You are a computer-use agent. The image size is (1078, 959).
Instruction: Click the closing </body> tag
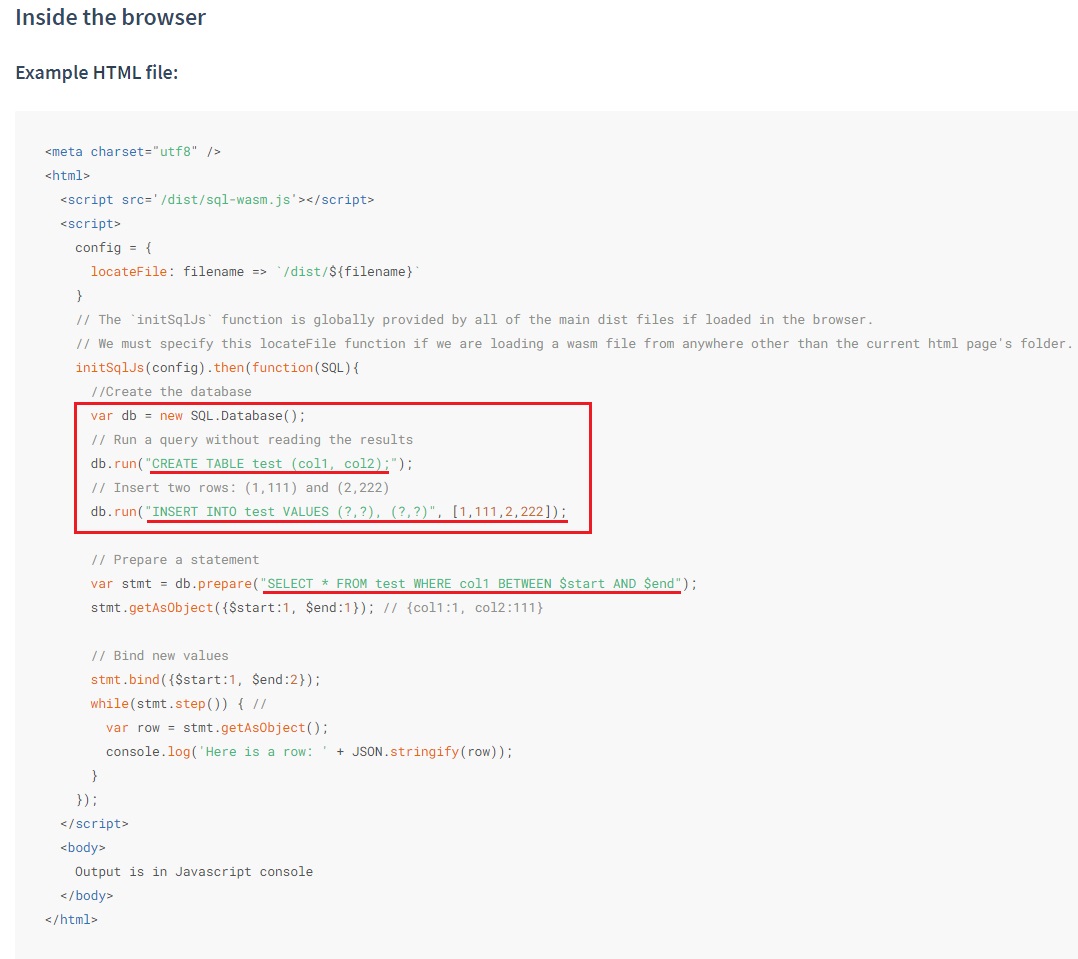87,896
